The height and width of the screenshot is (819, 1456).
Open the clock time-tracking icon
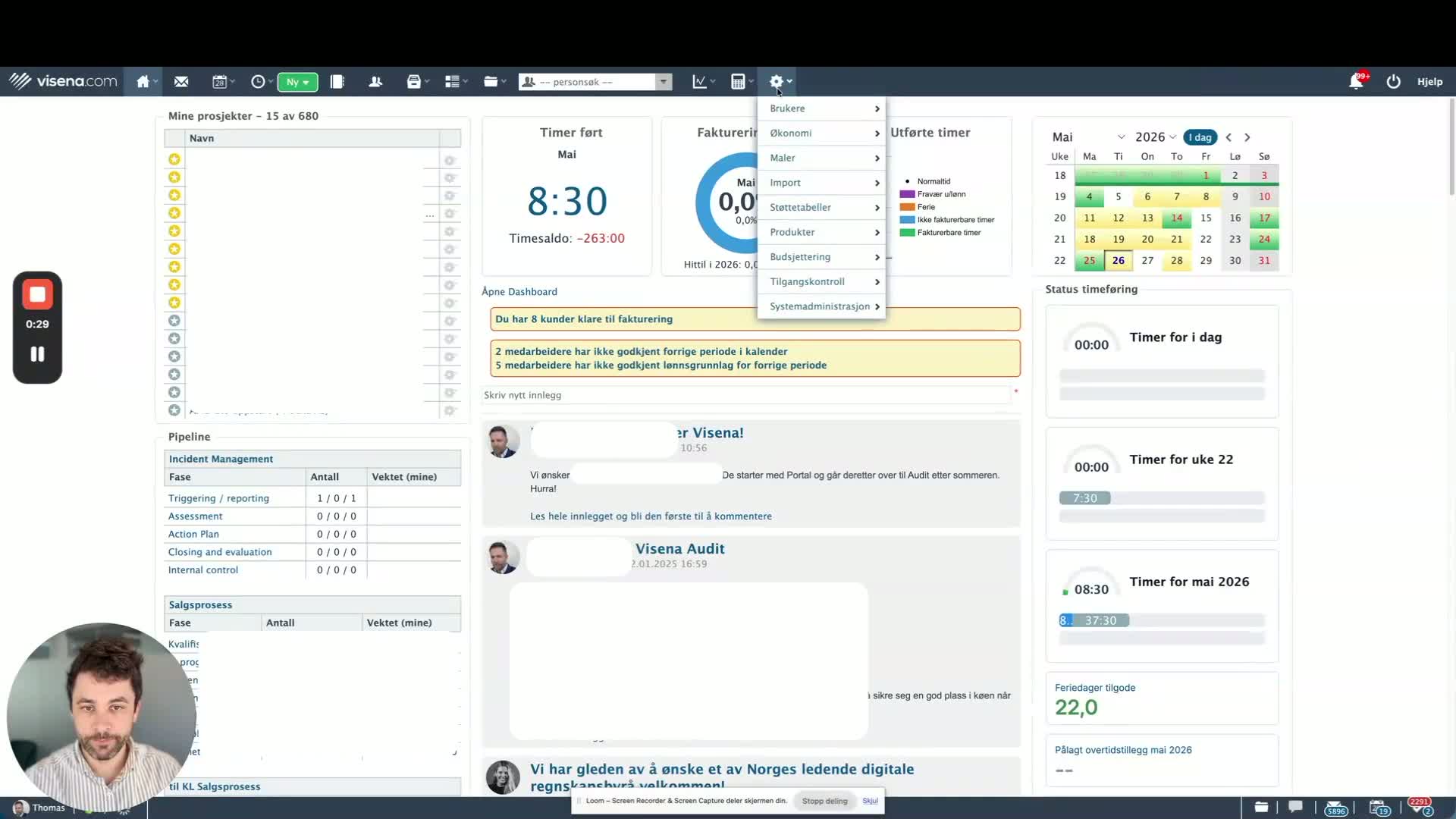(x=258, y=82)
